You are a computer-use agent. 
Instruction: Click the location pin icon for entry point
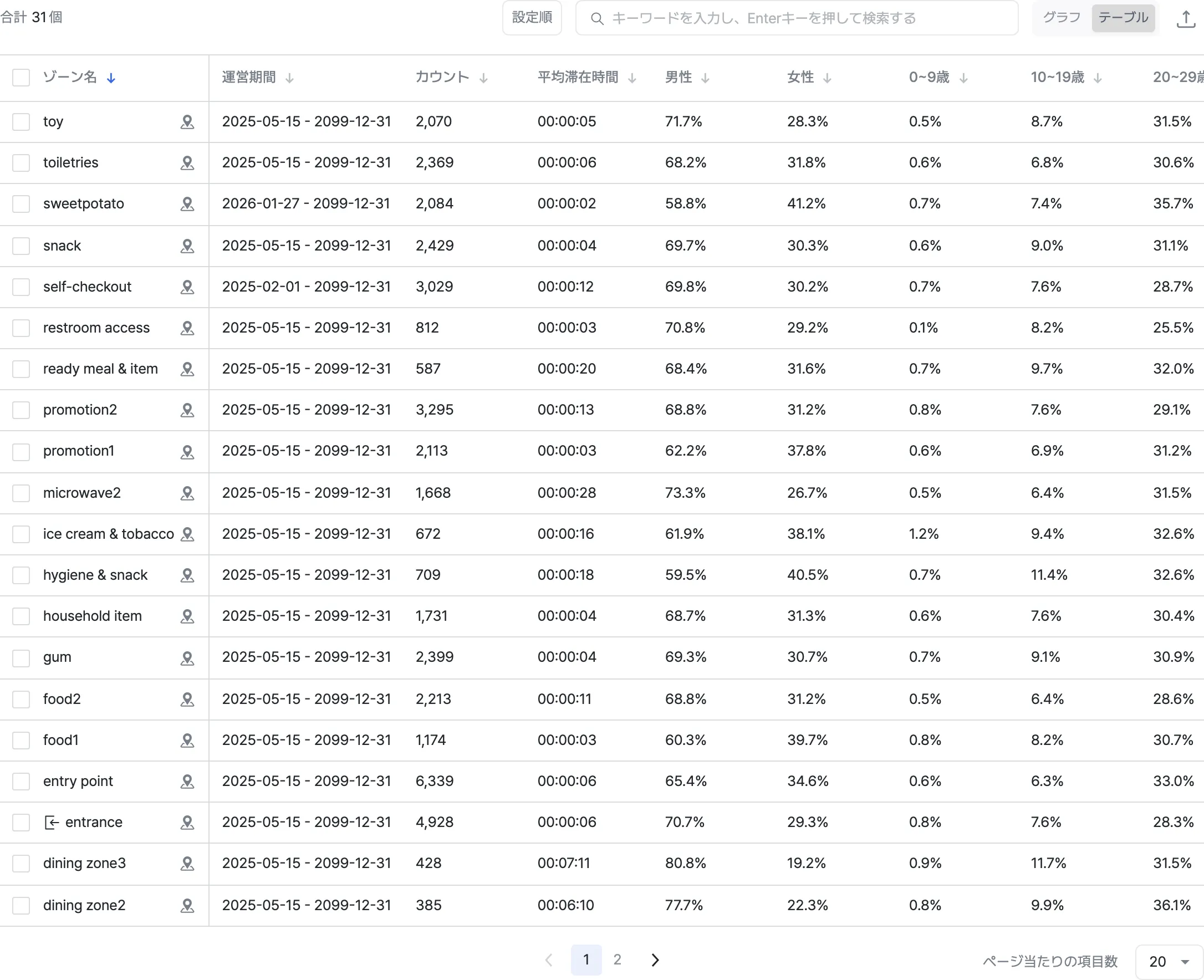[x=187, y=782]
